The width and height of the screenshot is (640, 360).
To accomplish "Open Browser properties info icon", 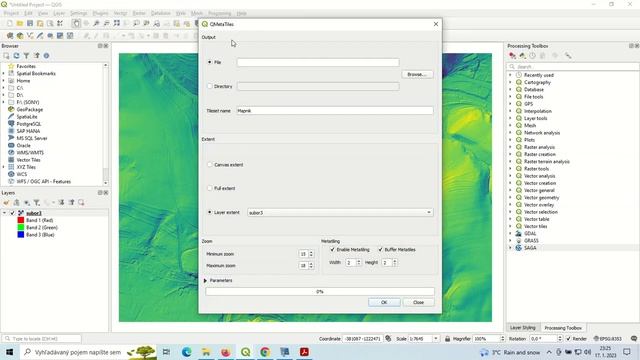I will click(47, 56).
